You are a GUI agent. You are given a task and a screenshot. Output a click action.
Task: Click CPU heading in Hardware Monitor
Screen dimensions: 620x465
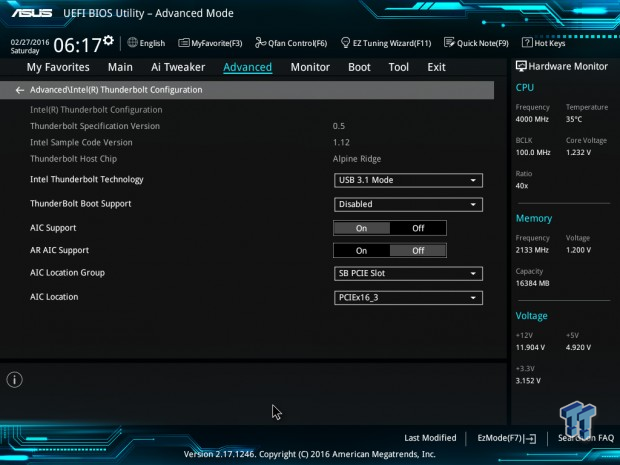pos(524,87)
